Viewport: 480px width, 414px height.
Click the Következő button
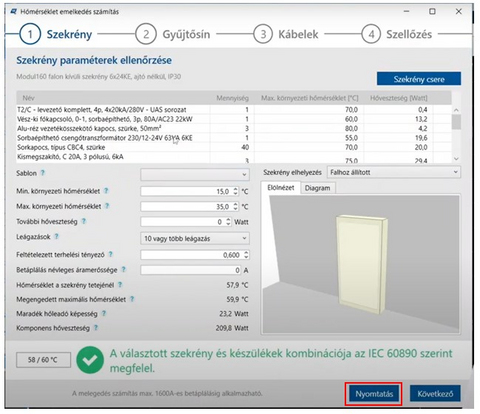pyautogui.click(x=435, y=394)
